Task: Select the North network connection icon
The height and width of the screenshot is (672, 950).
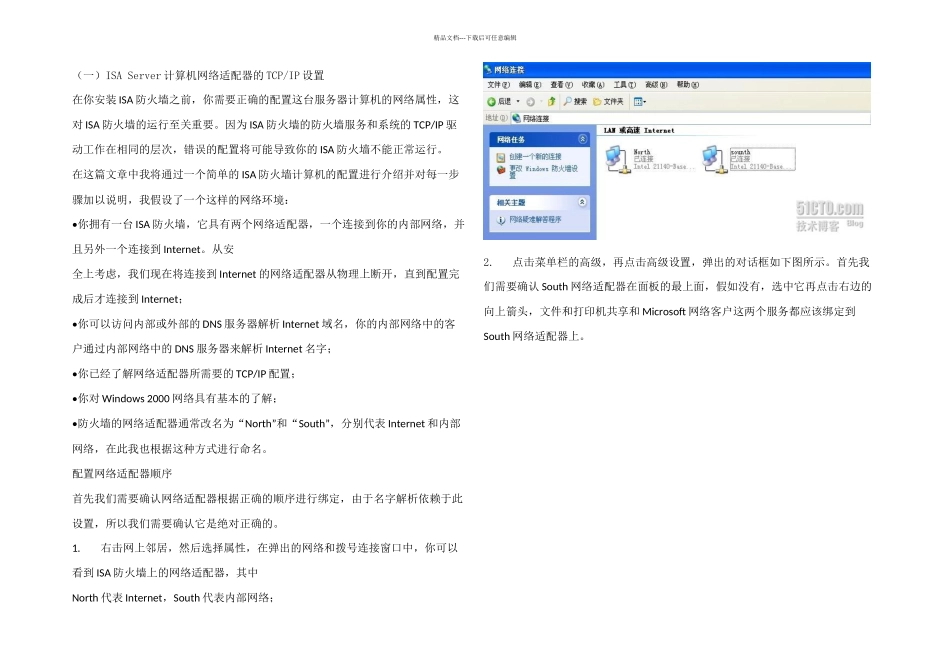Action: (617, 159)
